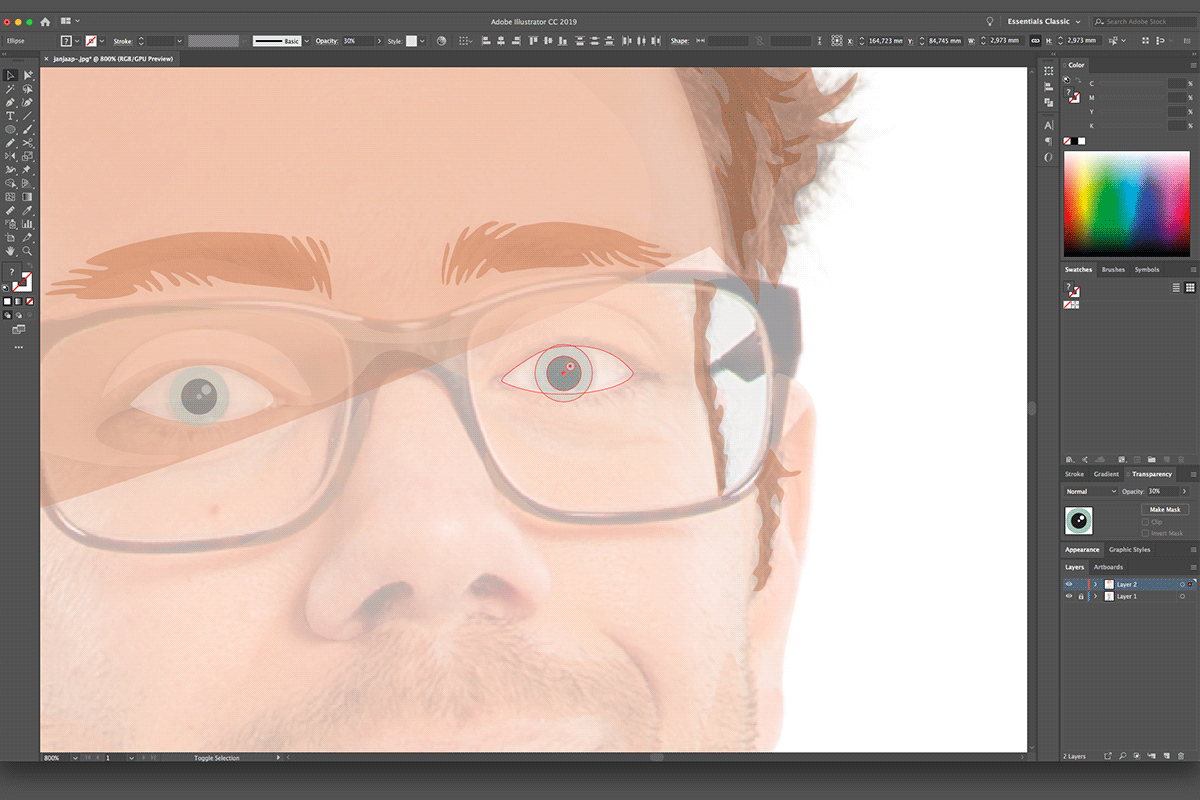The height and width of the screenshot is (800, 1200).
Task: Switch to the Stroke tab
Action: (1074, 474)
